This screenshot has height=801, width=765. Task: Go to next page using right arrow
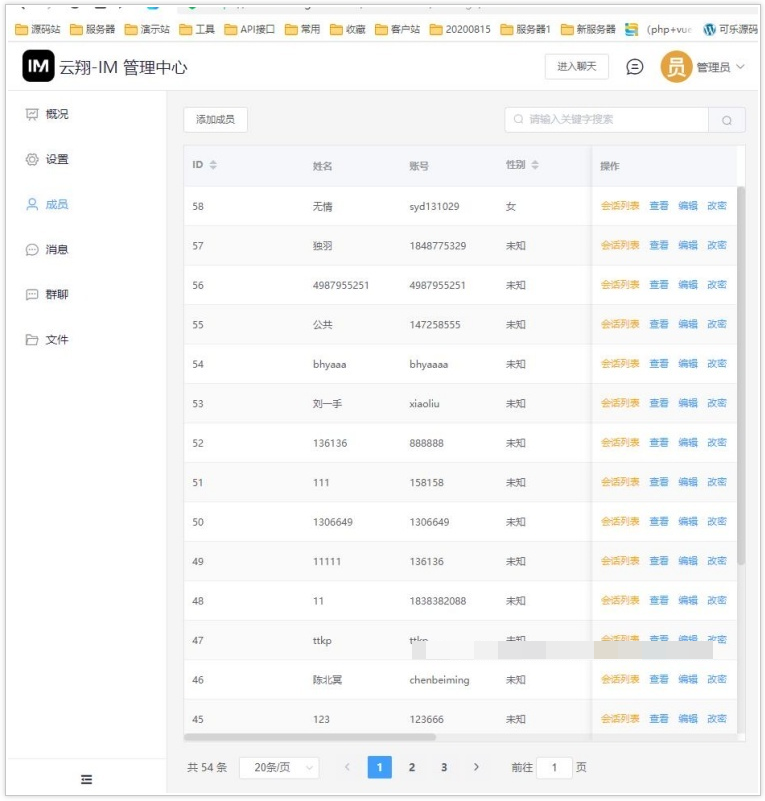tap(476, 767)
